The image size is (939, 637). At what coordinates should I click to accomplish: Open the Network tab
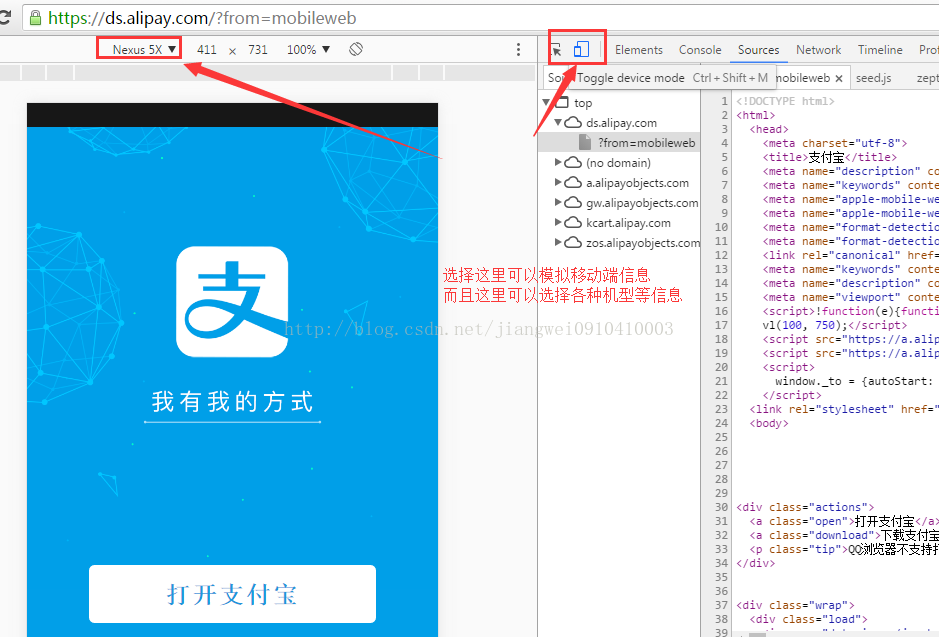[818, 50]
